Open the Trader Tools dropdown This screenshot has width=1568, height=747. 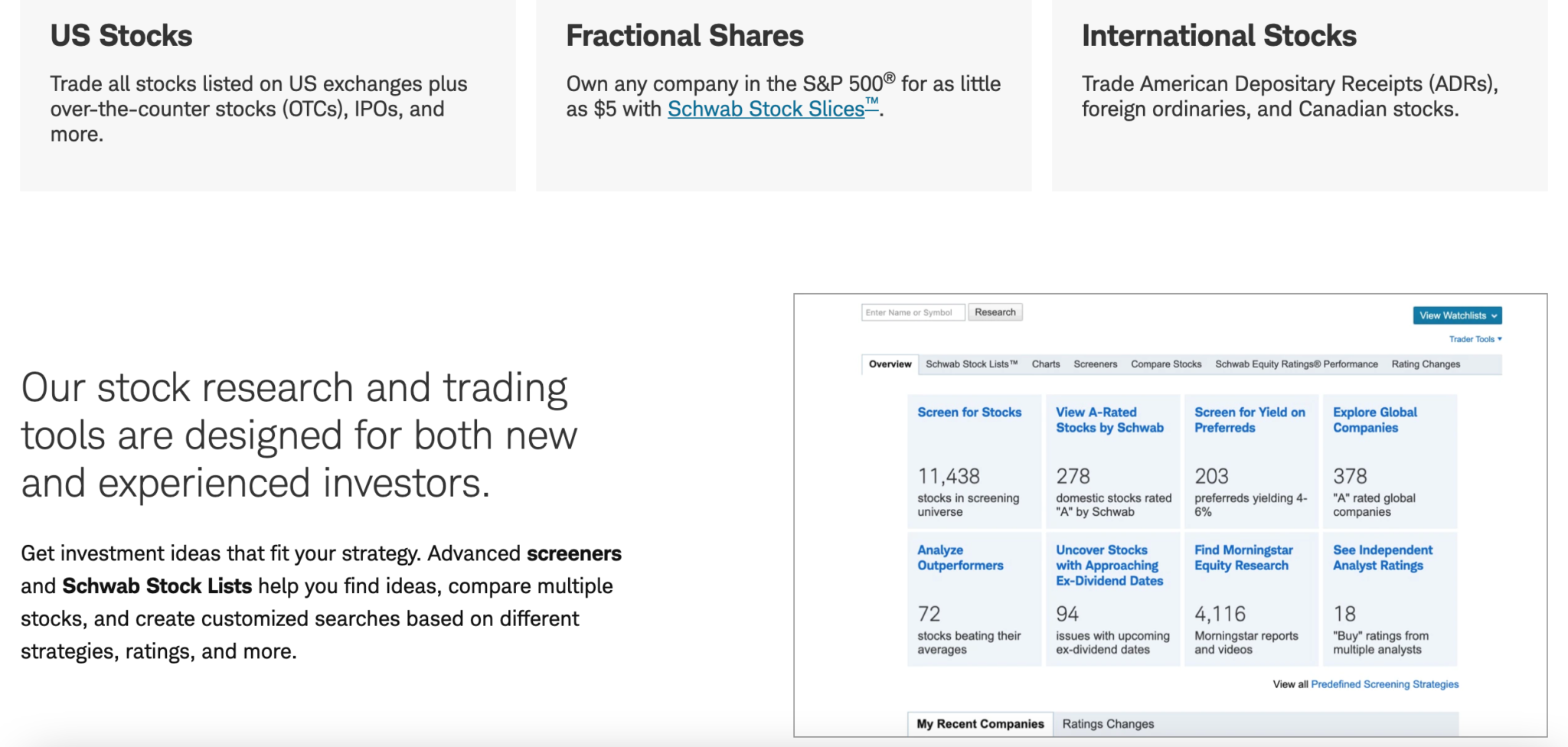tap(1475, 339)
